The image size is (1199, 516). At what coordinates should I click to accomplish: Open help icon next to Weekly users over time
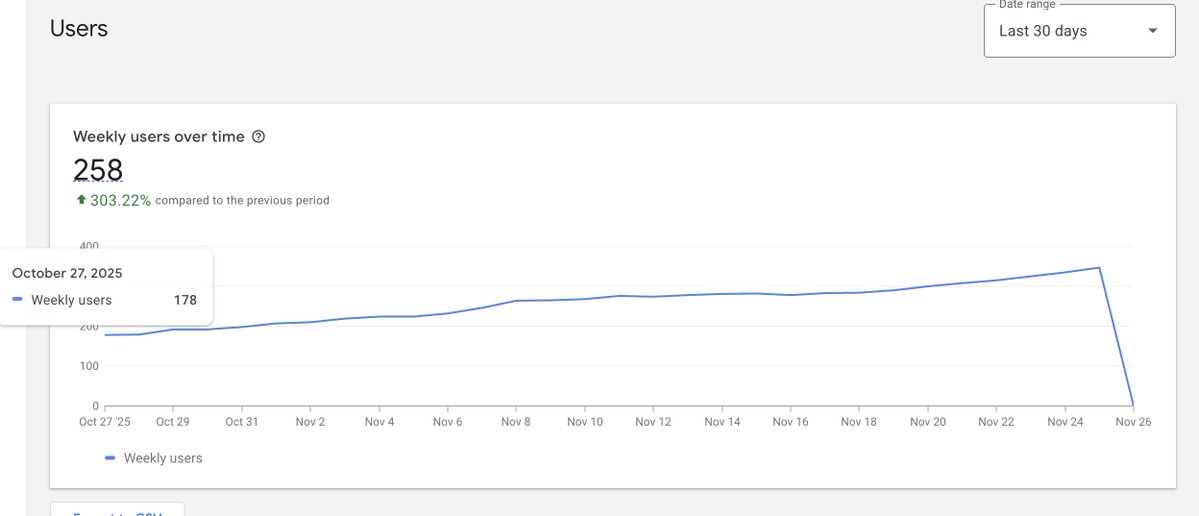[x=258, y=137]
